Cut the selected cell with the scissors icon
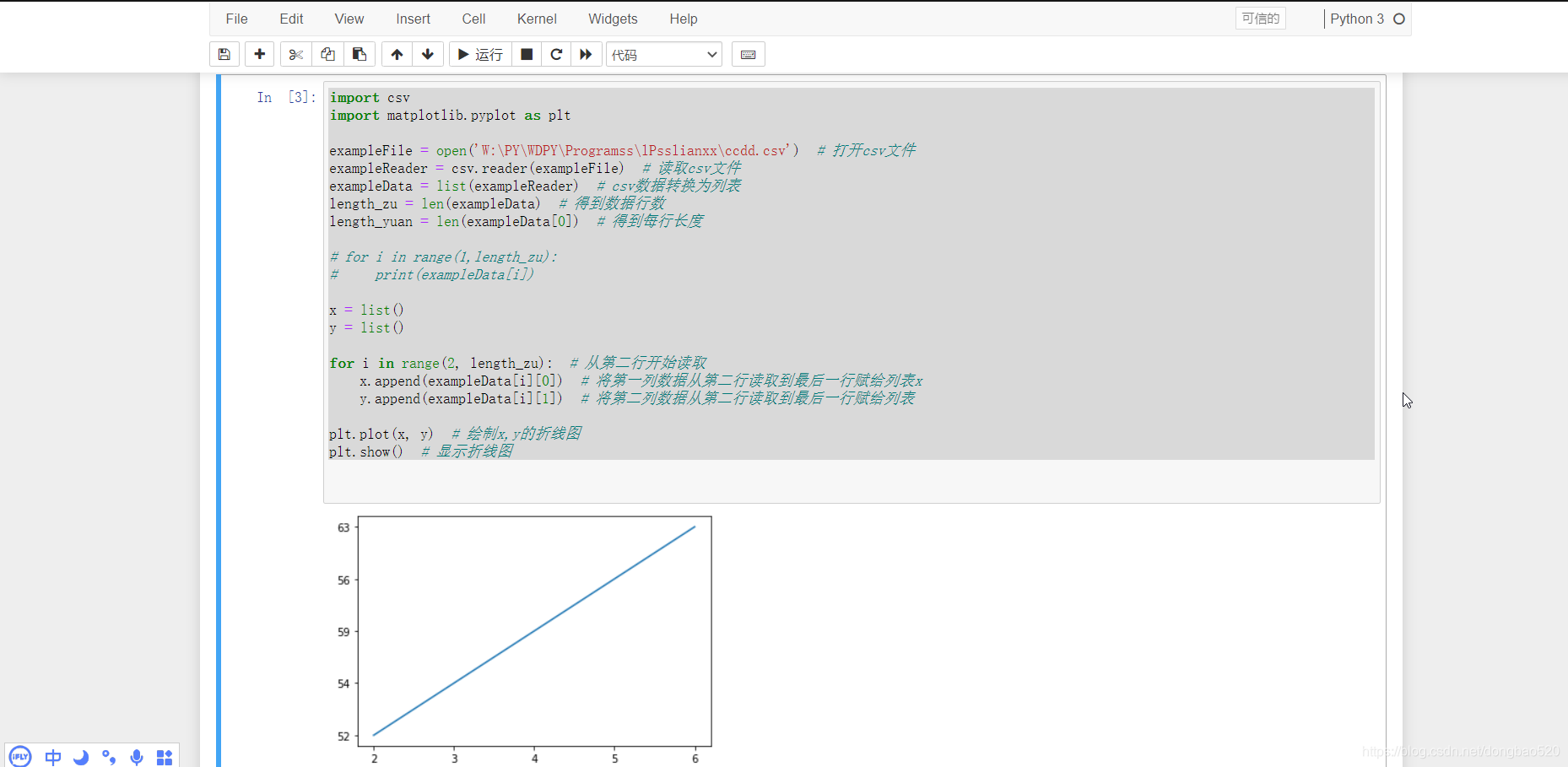This screenshot has width=1568, height=767. point(295,54)
